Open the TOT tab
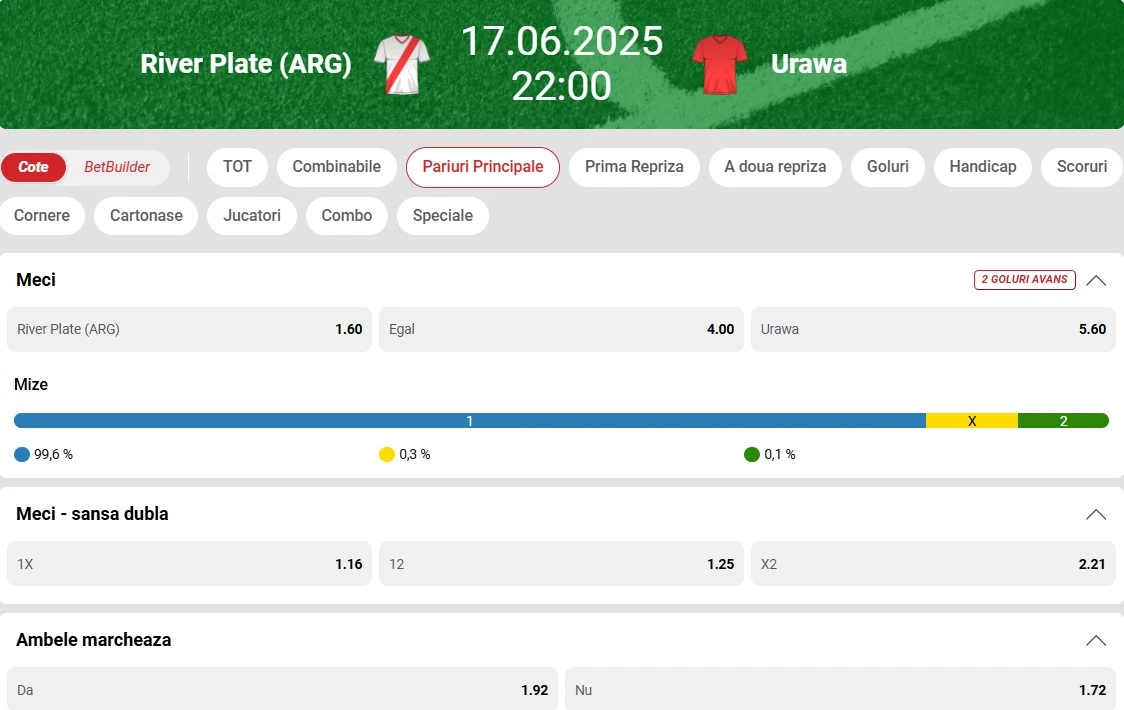Screen dimensions: 1124x710 click(237, 167)
